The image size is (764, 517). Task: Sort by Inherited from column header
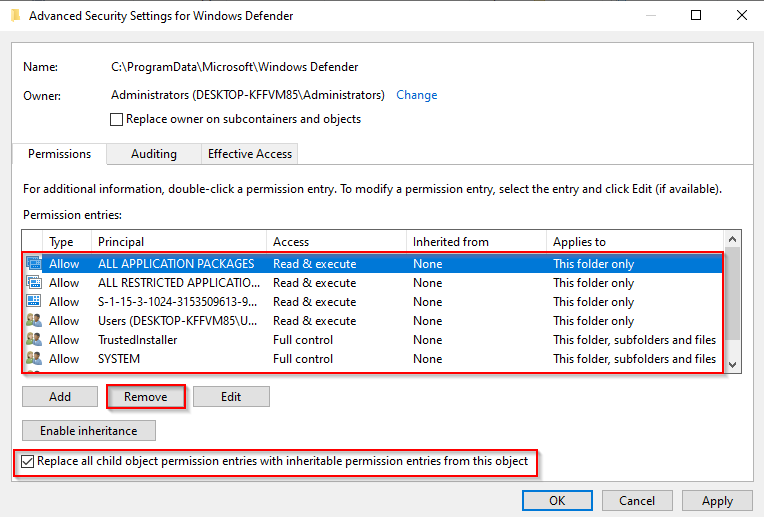[477, 242]
